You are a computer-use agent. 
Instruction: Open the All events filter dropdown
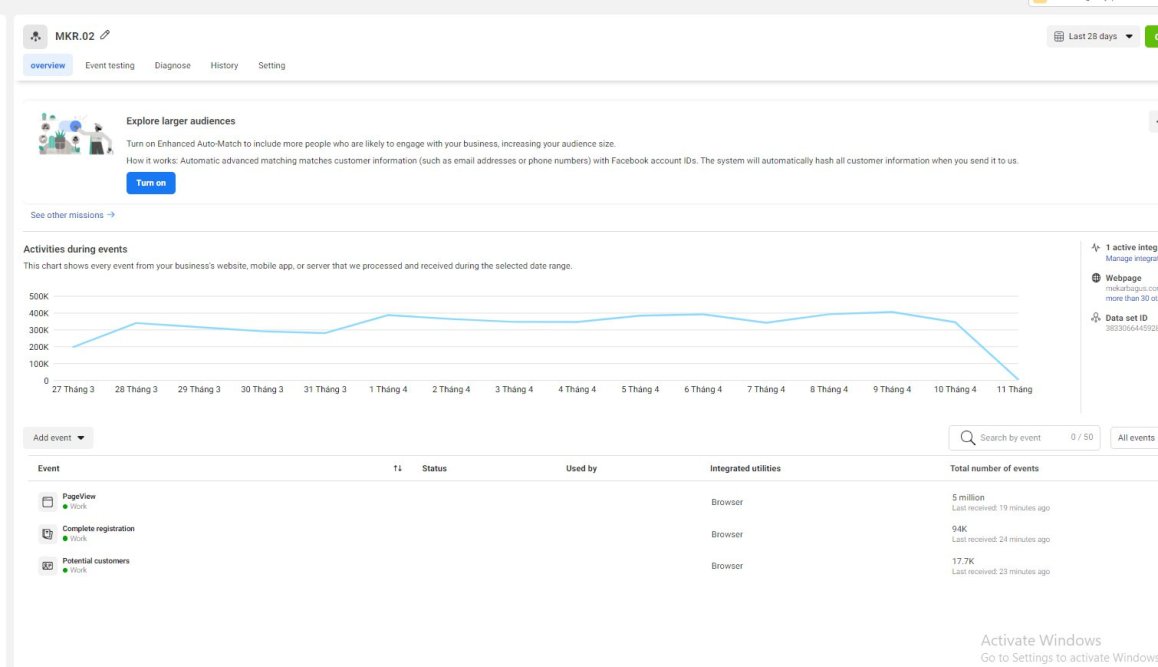coord(1135,438)
